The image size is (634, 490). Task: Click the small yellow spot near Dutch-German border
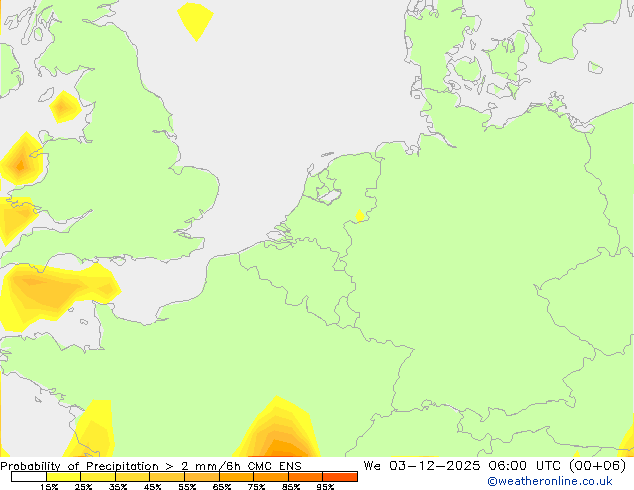(x=359, y=216)
